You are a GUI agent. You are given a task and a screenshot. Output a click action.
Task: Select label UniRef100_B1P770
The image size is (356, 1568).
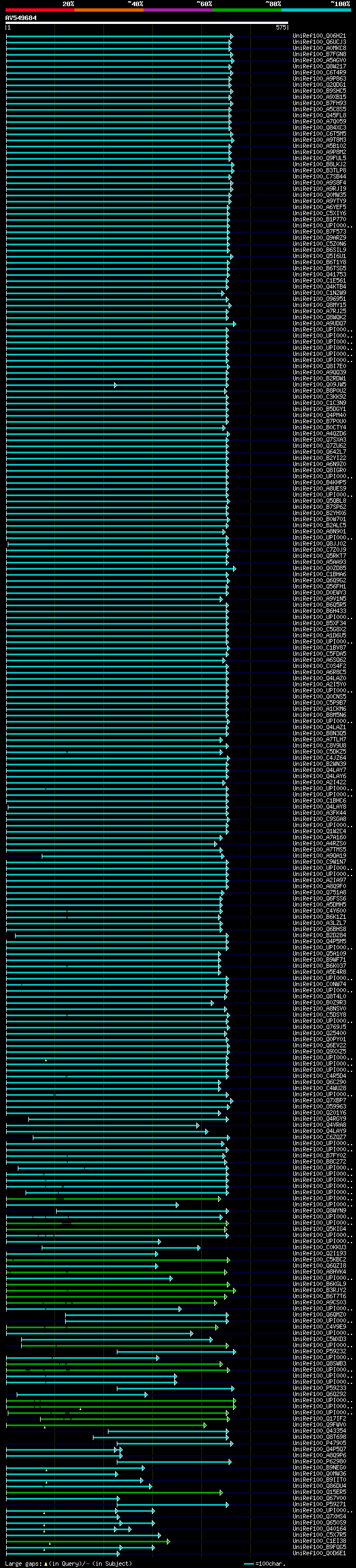(319, 219)
